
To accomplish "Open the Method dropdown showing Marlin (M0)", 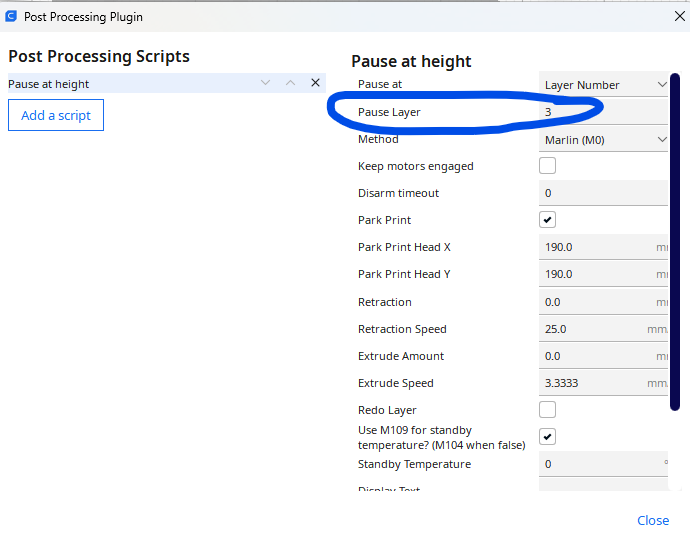I will tap(604, 140).
